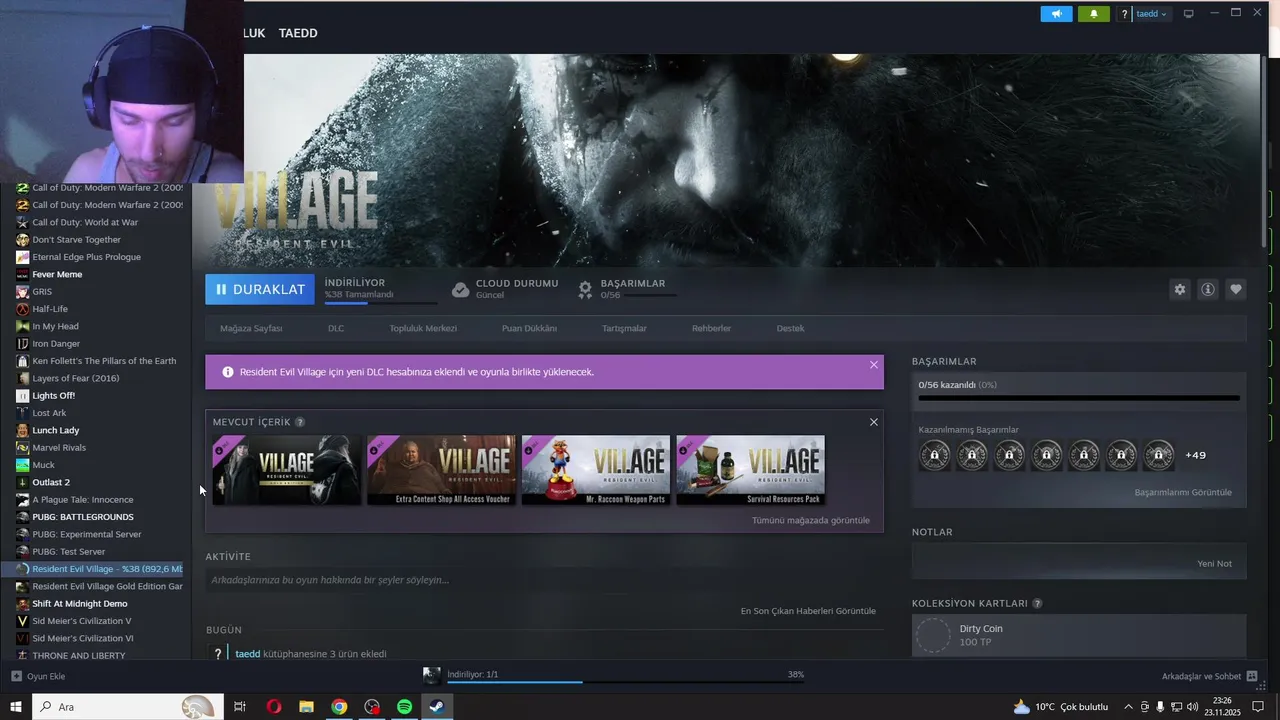This screenshot has height=720, width=1280.
Task: Open File Explorer from taskbar
Action: [306, 707]
